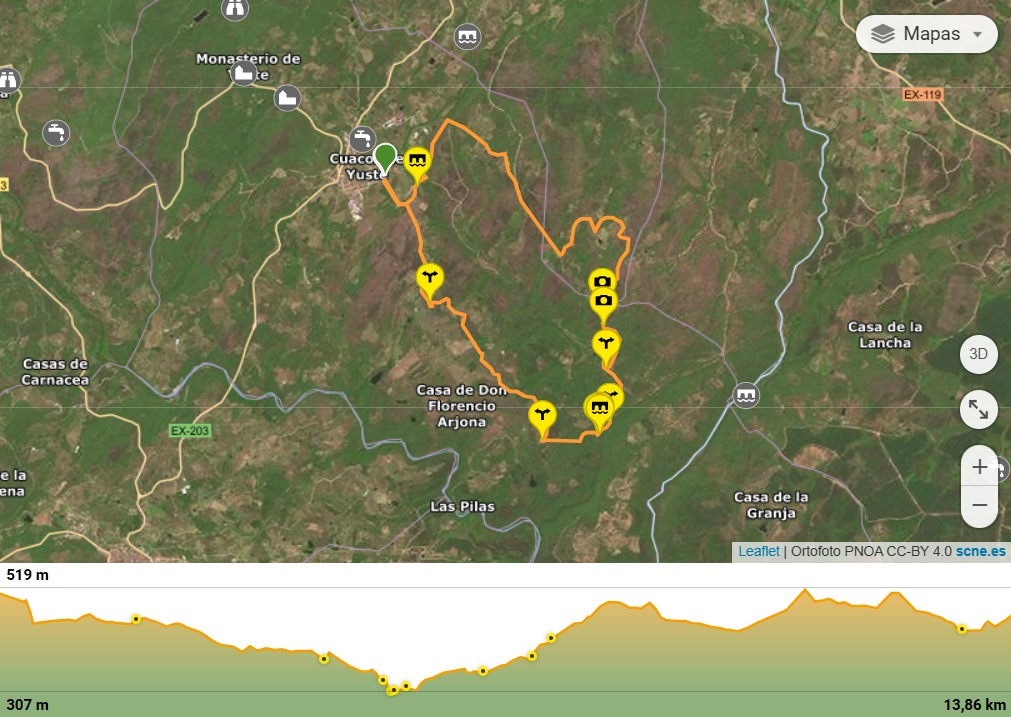This screenshot has width=1011, height=717.
Task: Zoom out with the minus button
Action: [x=979, y=506]
